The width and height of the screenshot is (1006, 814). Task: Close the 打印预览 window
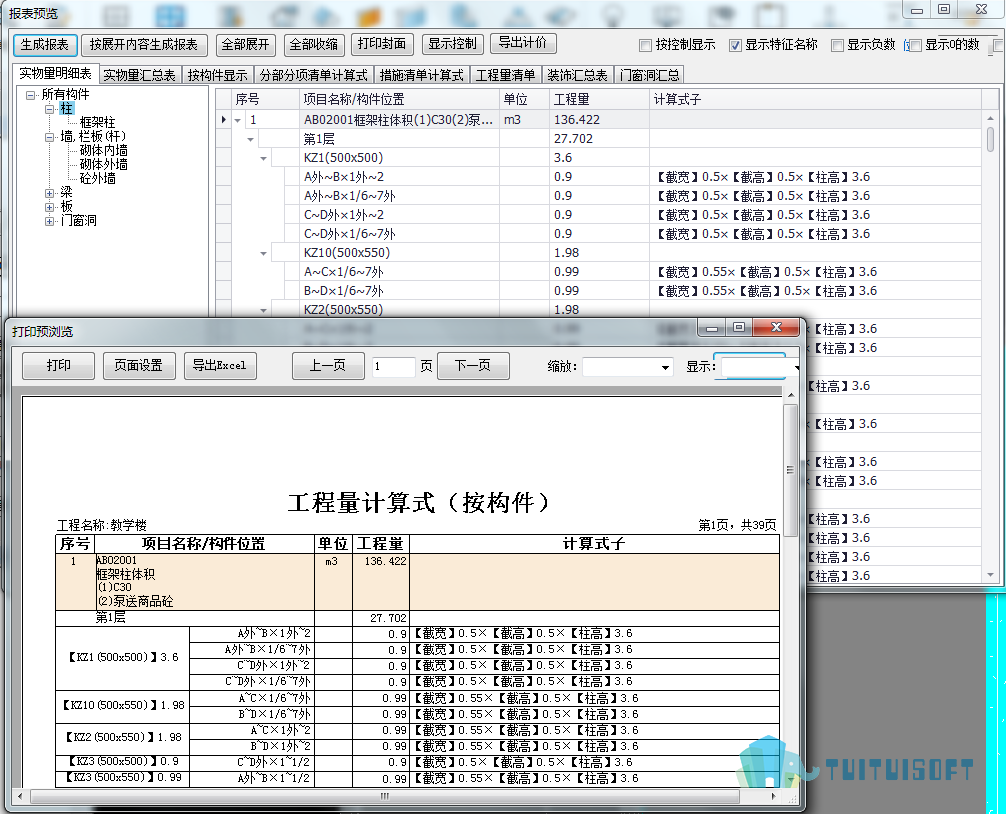pyautogui.click(x=779, y=328)
